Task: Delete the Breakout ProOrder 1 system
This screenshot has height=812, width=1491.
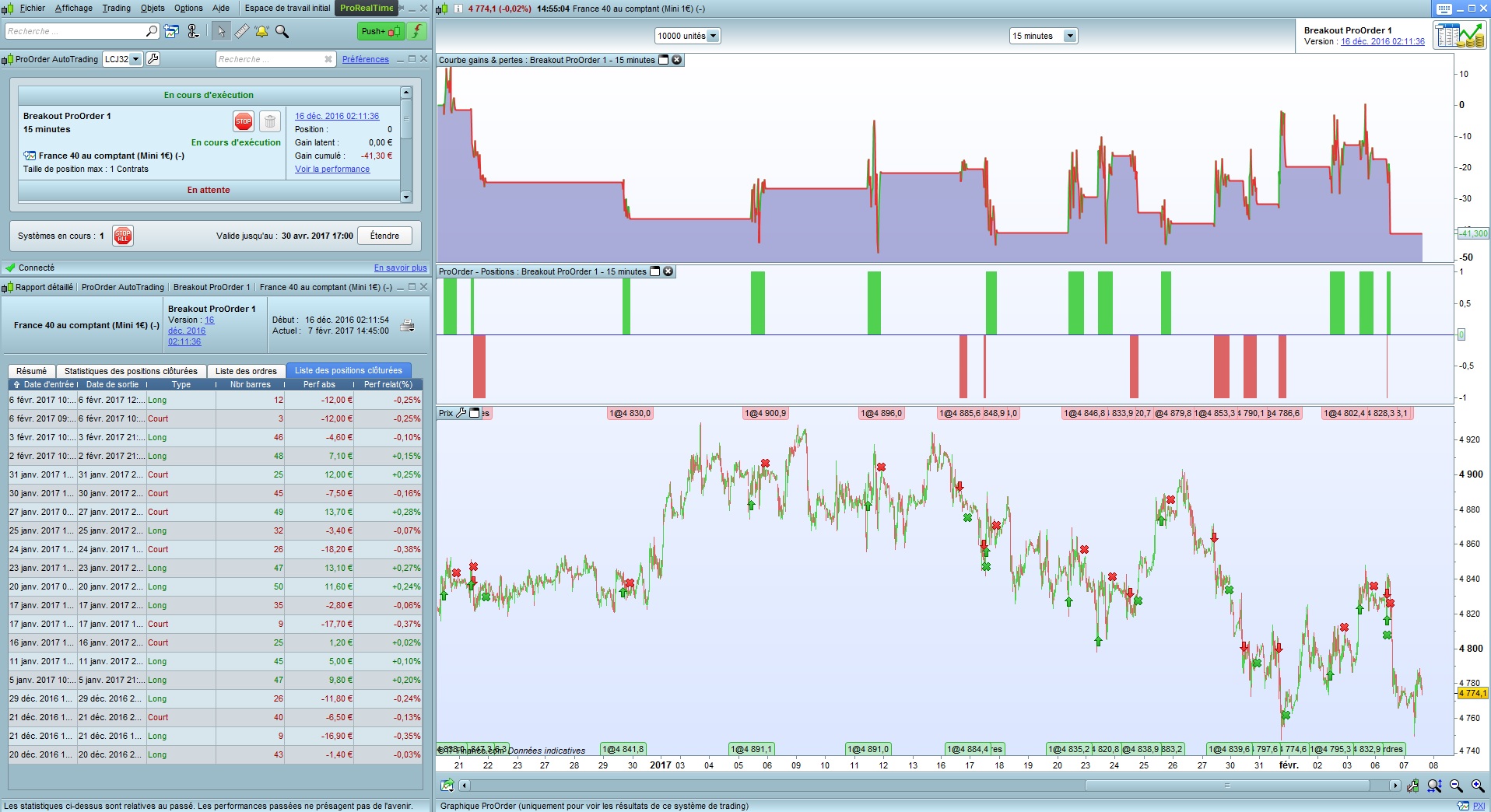Action: point(269,121)
